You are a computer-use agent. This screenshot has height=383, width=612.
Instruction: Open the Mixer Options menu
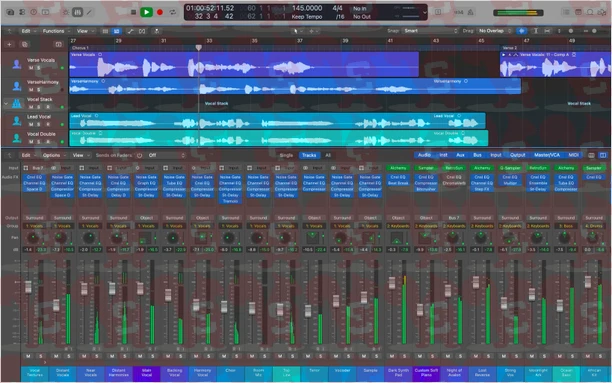pos(53,155)
